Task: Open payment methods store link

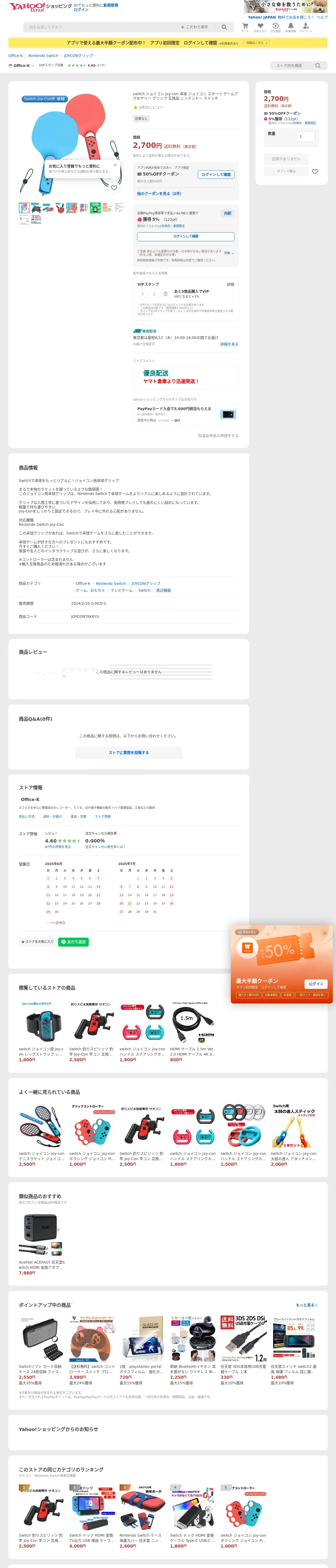Action: (x=27, y=817)
